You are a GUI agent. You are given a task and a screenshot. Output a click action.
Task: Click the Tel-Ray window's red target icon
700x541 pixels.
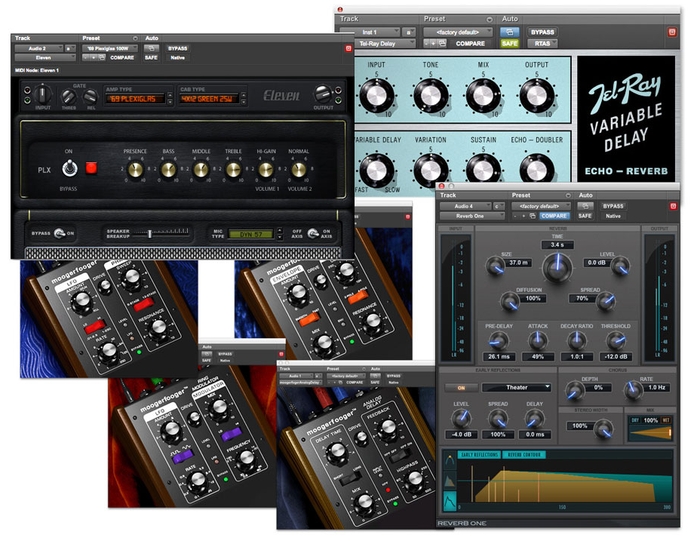pyautogui.click(x=672, y=32)
